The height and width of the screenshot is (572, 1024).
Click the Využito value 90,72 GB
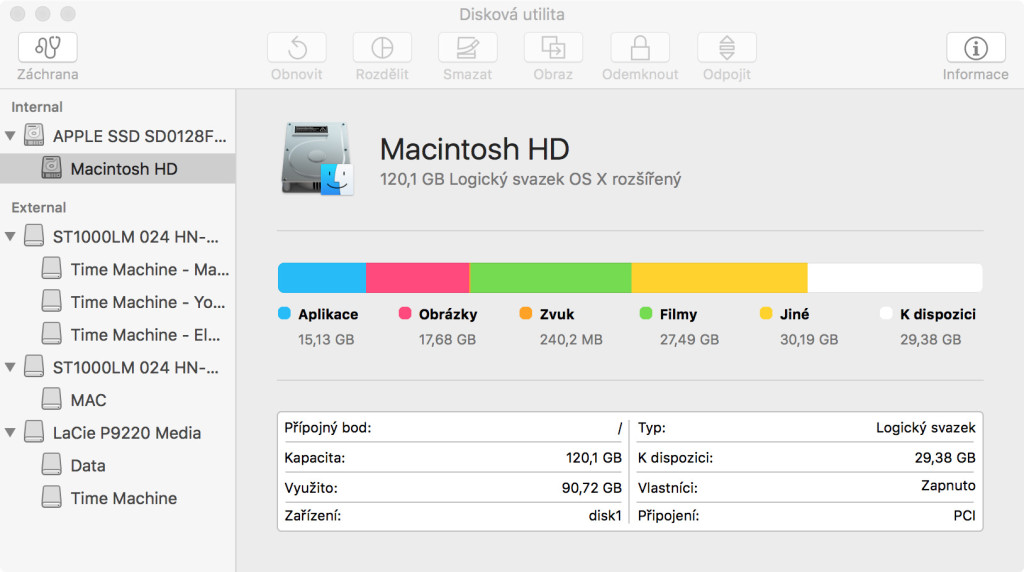click(592, 488)
